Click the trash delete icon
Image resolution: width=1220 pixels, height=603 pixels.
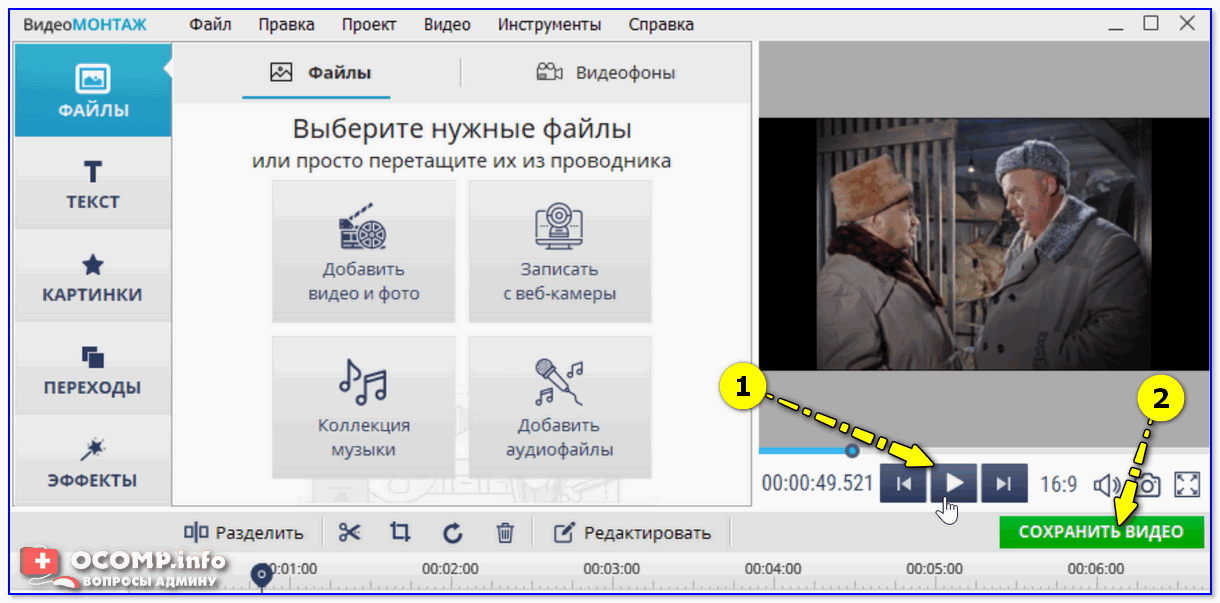coord(506,532)
